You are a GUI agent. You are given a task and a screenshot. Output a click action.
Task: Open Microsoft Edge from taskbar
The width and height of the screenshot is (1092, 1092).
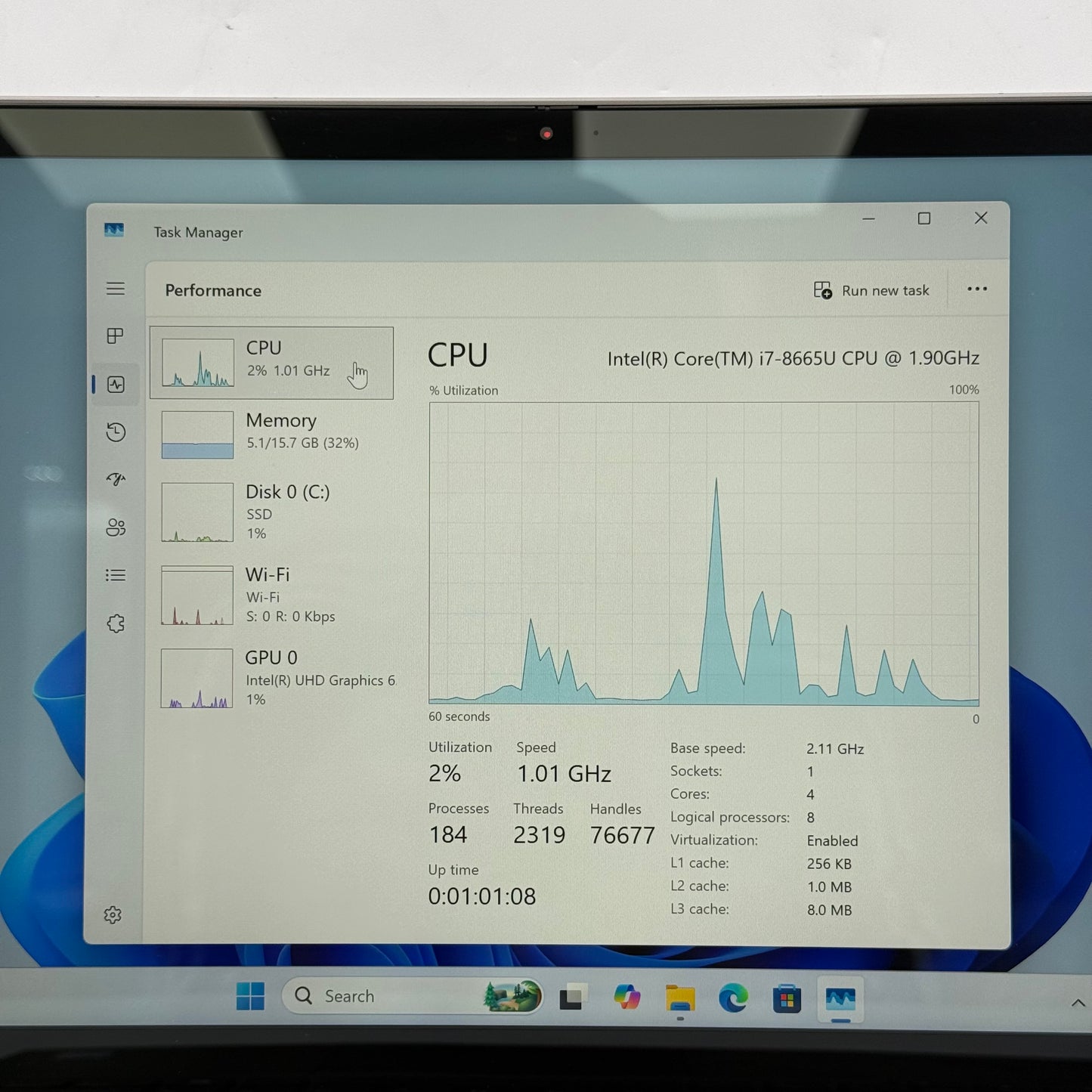[x=733, y=998]
